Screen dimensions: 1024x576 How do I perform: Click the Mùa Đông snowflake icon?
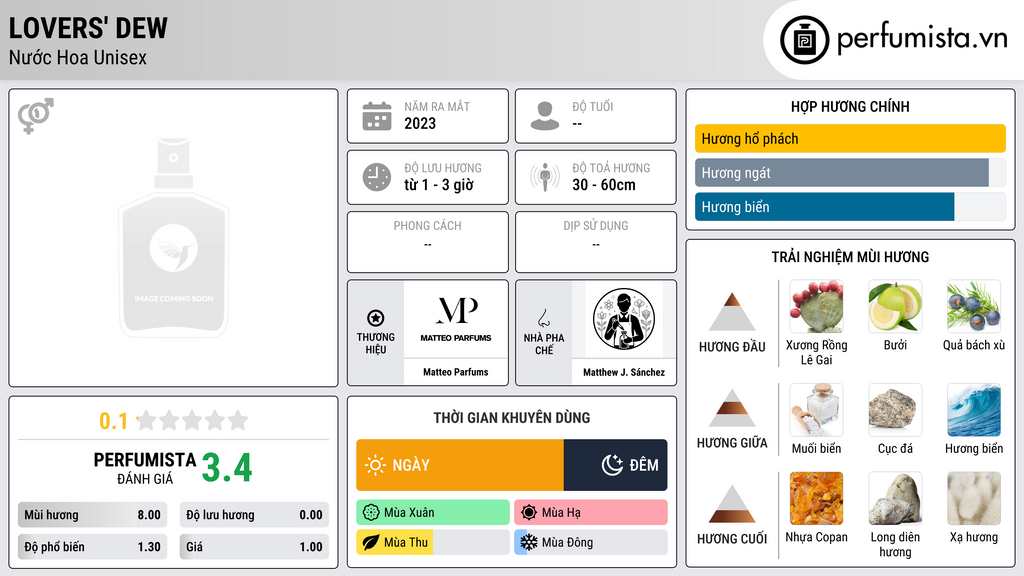pos(529,543)
